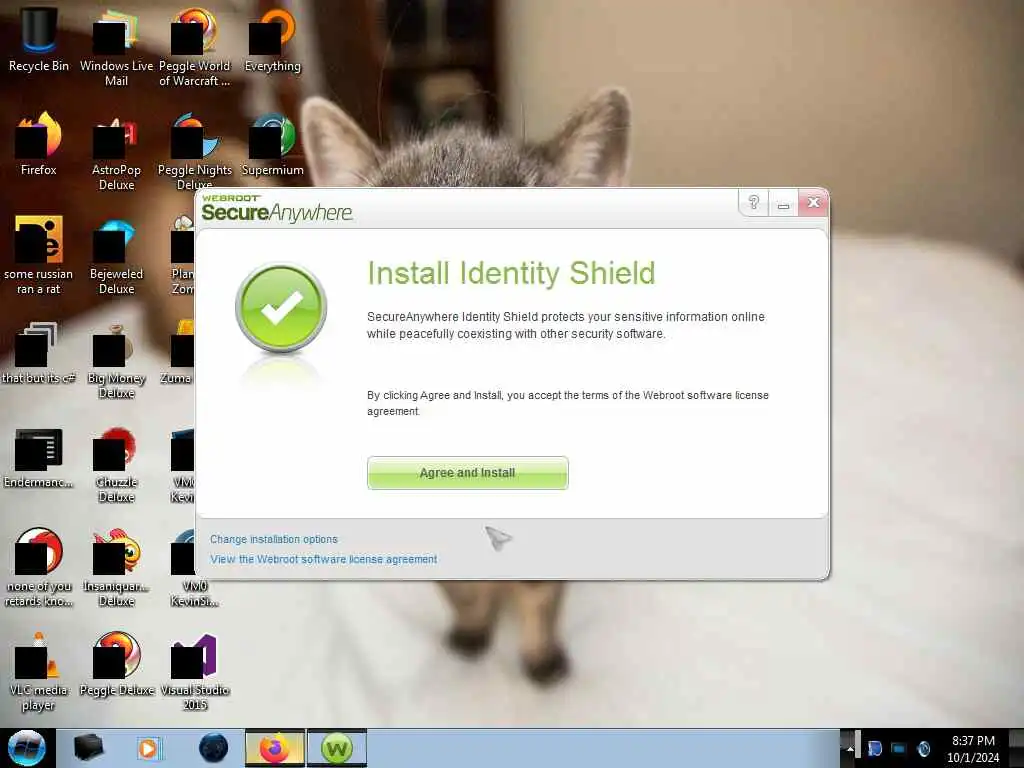Click the help question mark button
The height and width of the screenshot is (768, 1024).
pyautogui.click(x=753, y=202)
